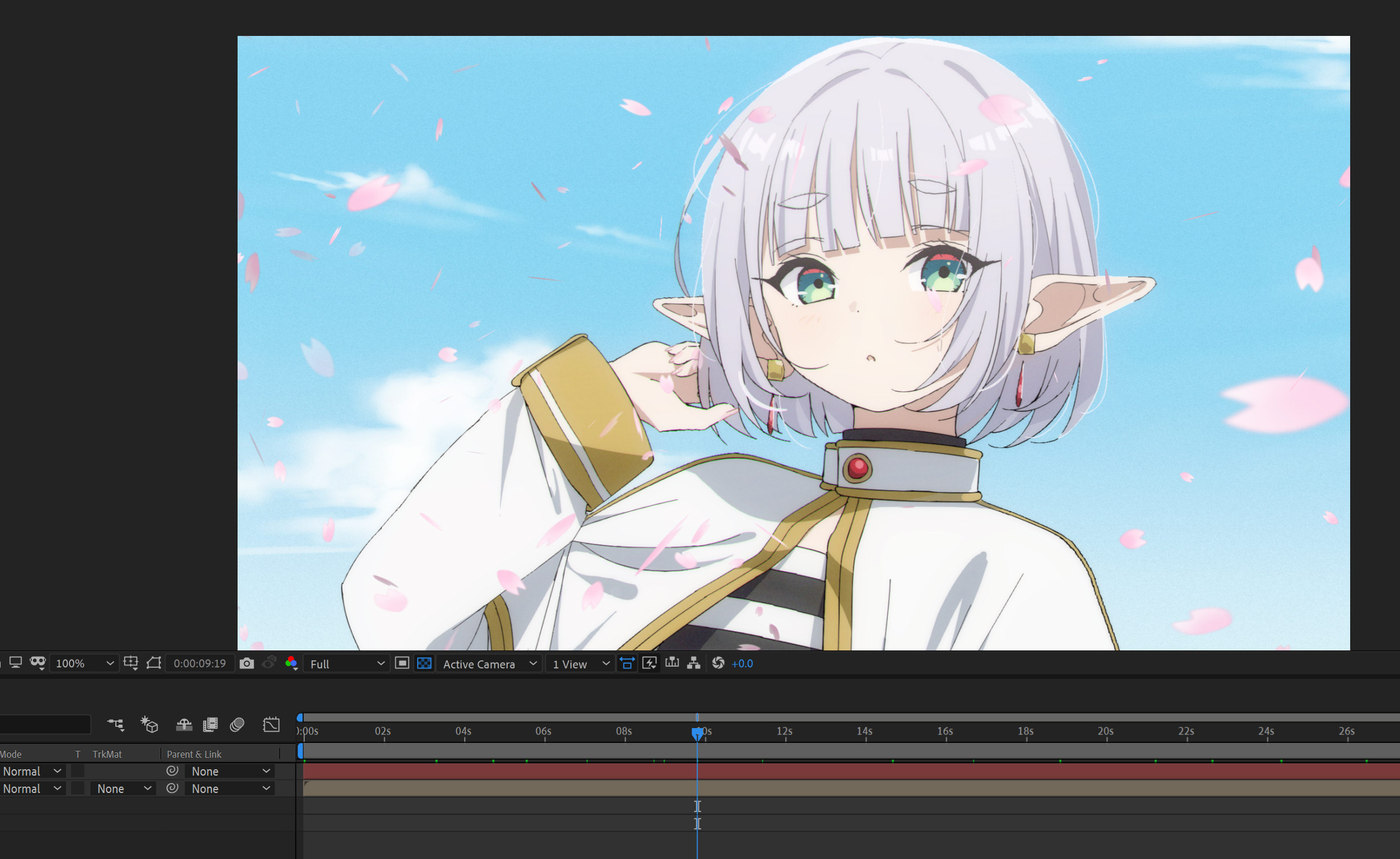
Task: Click the 24s mark on time ruler
Action: 1266,731
